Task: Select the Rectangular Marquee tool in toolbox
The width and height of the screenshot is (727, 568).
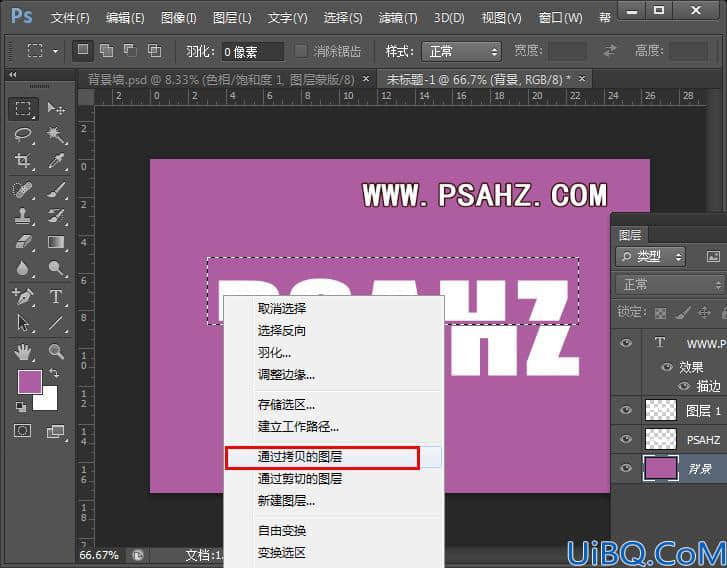Action: [x=23, y=108]
